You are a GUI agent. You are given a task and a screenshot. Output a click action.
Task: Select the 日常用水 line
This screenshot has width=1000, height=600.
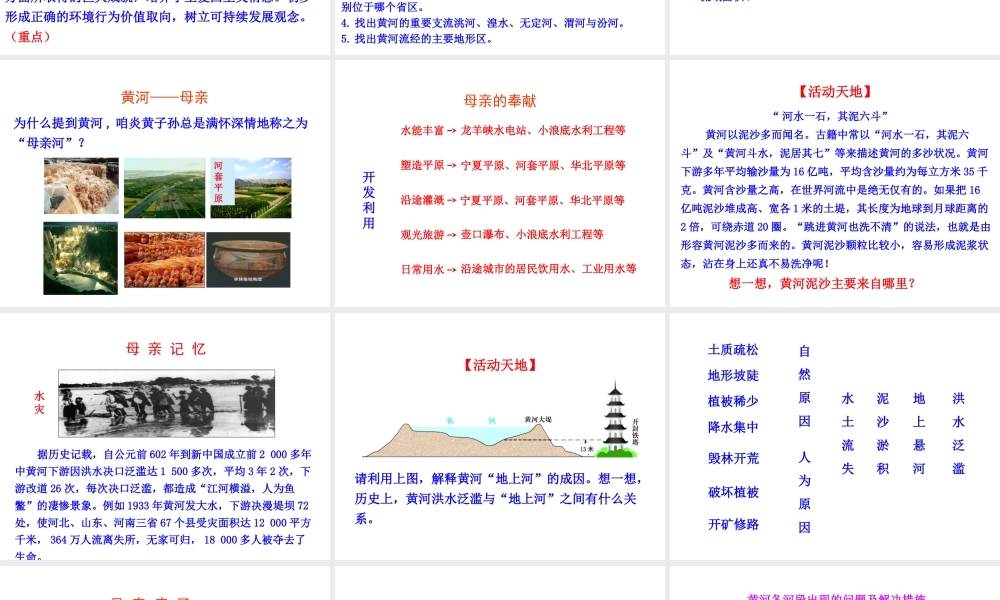pos(518,269)
